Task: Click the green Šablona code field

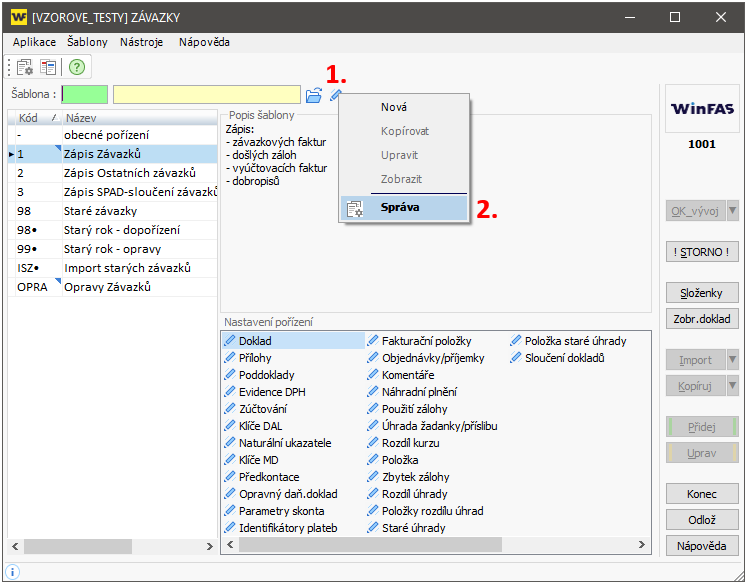Action: click(x=85, y=94)
